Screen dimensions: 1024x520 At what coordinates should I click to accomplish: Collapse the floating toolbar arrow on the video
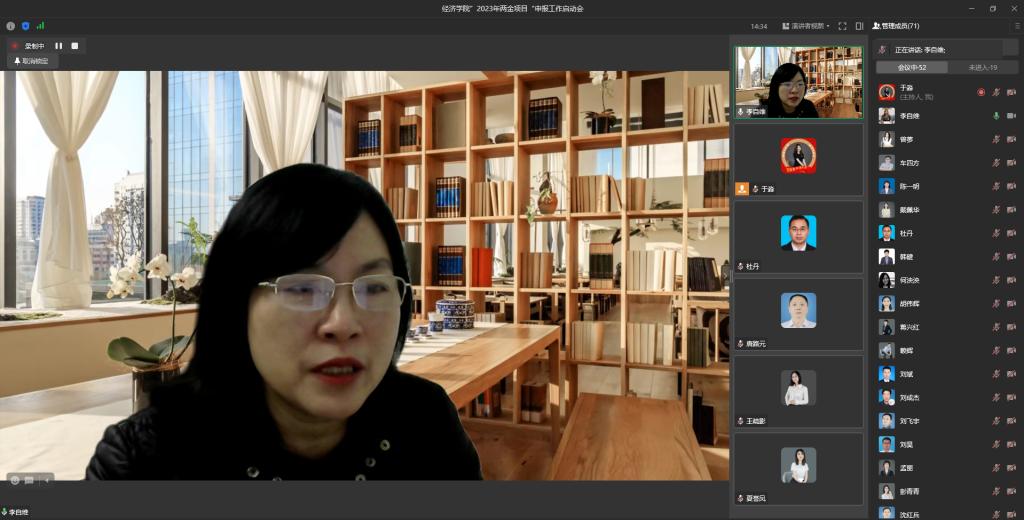(48, 480)
